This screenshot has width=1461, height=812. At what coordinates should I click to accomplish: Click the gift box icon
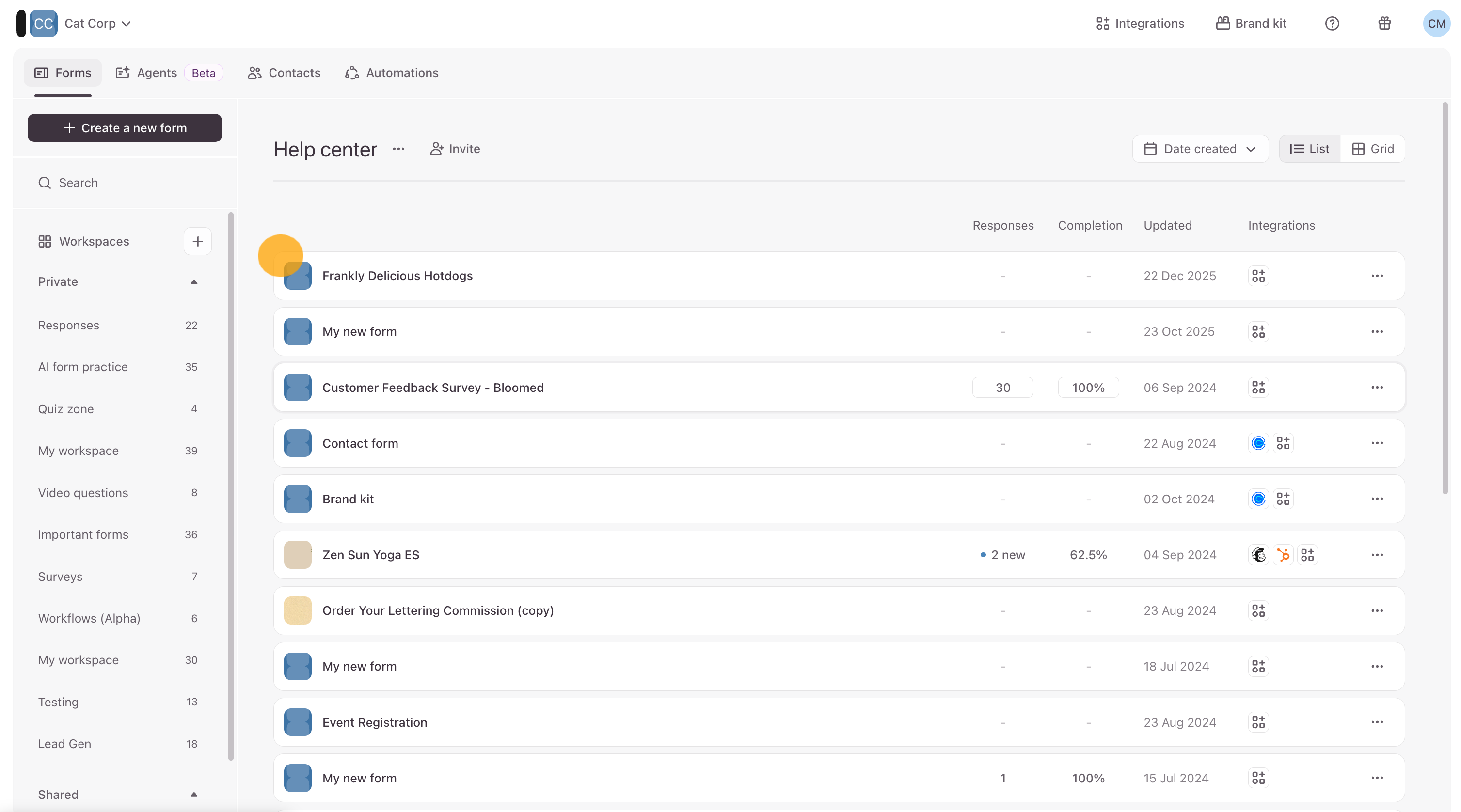pyautogui.click(x=1384, y=23)
